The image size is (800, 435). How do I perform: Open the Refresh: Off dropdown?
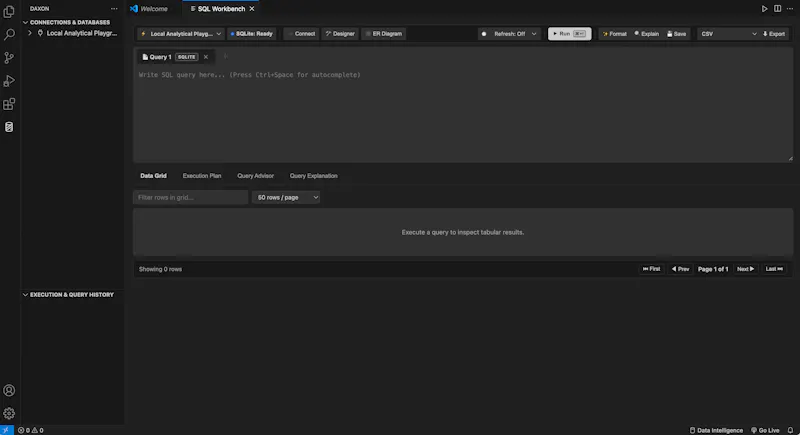point(509,34)
